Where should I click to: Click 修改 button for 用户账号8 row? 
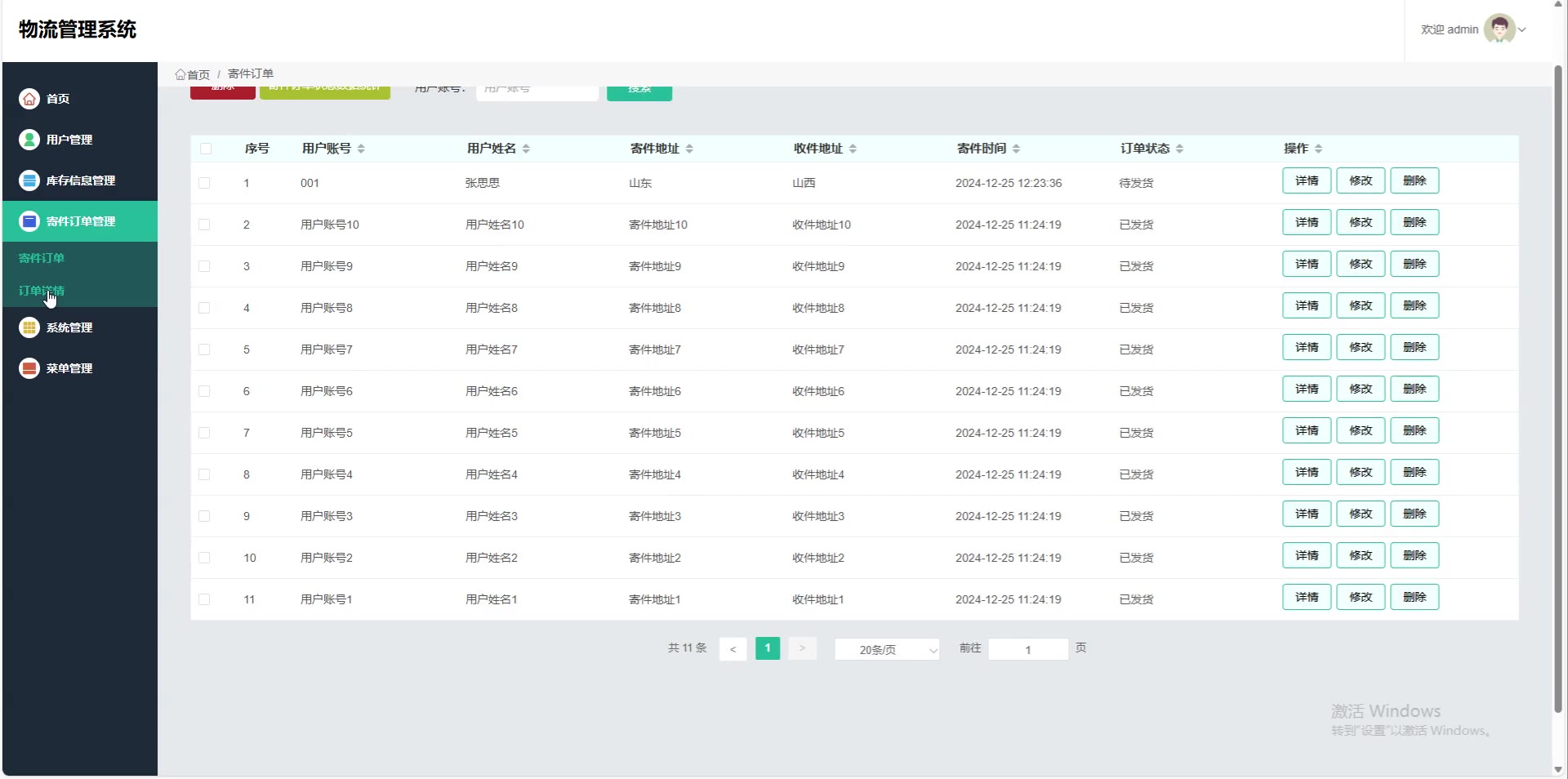click(x=1361, y=306)
